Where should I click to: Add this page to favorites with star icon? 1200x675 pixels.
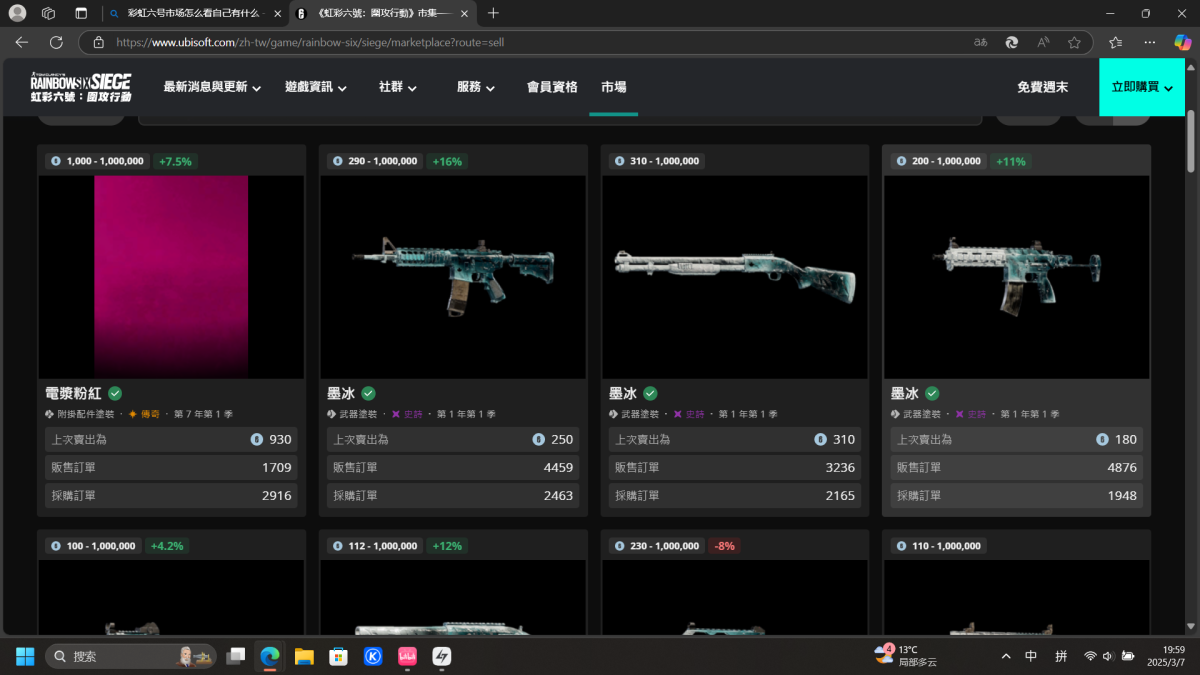[x=1074, y=43]
